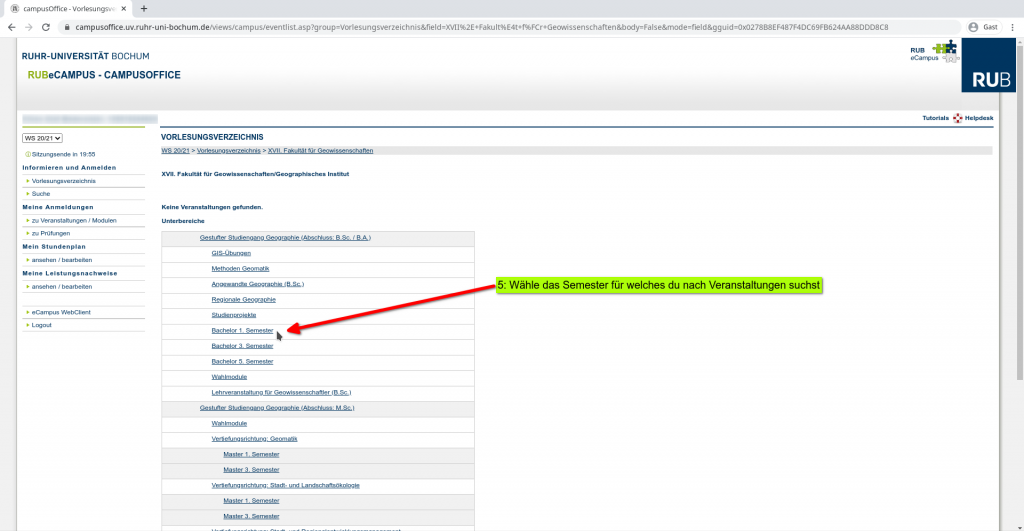Click the RUB eCampus puzzle logo
The height and width of the screenshot is (531, 1024).
coord(943,50)
